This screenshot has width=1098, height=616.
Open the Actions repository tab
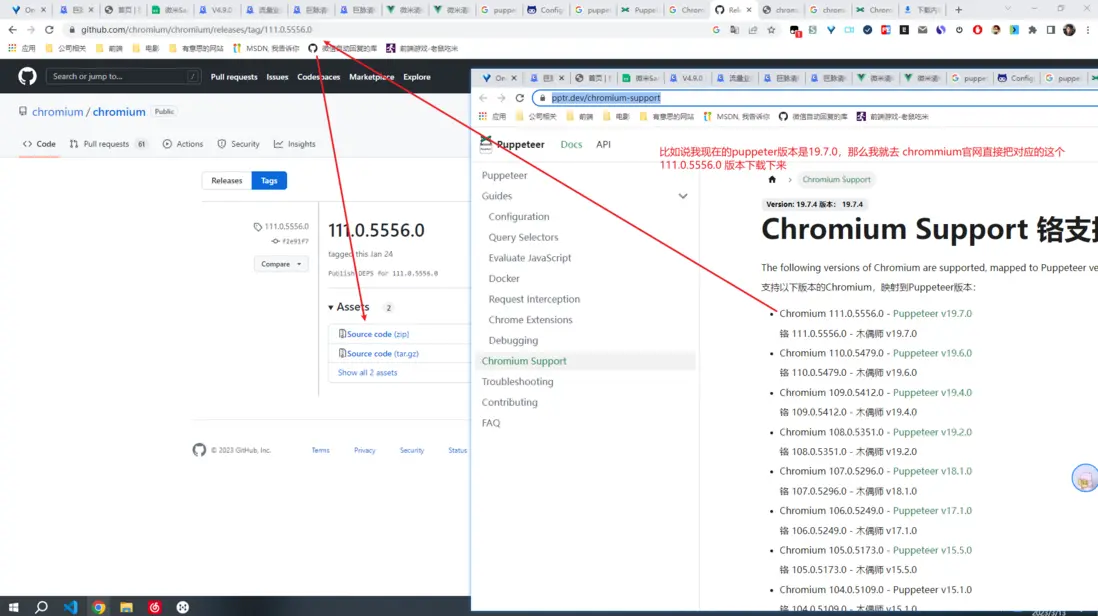point(183,144)
